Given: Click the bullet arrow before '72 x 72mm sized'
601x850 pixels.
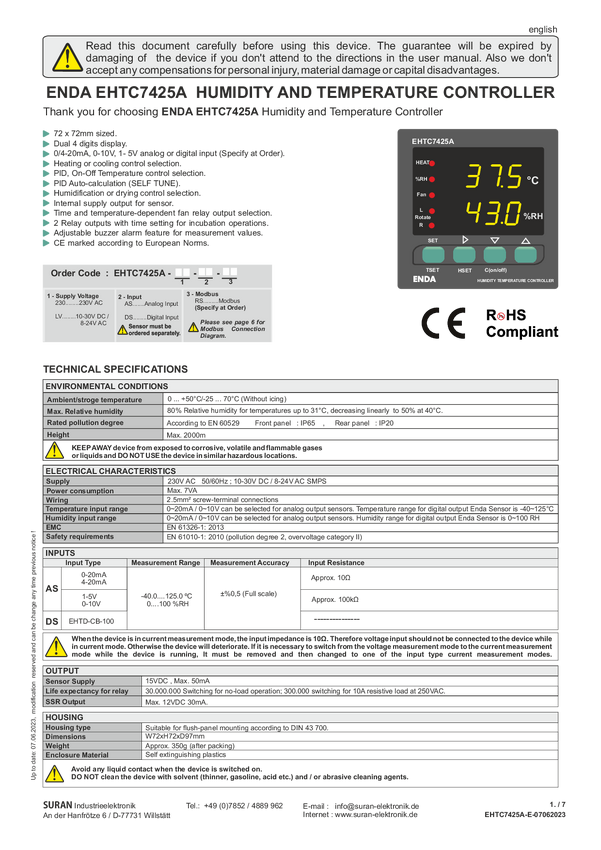Looking at the screenshot, I should (x=46, y=133).
